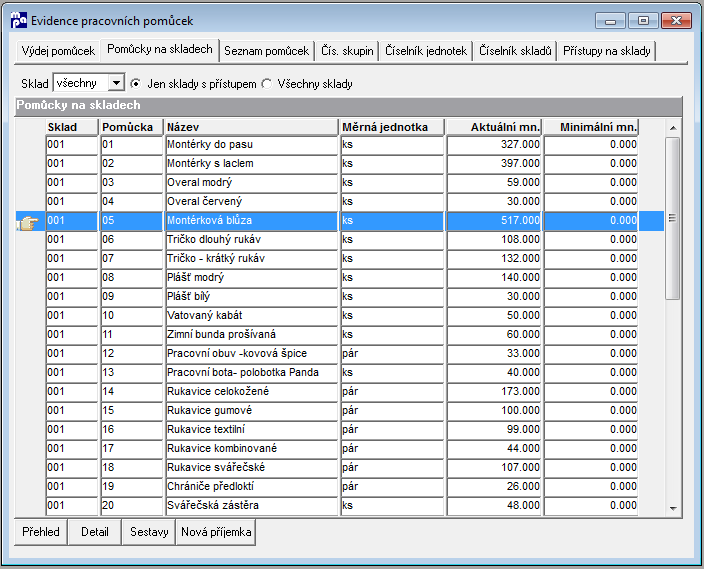Click quantity 517.000 in selected row
The height and width of the screenshot is (569, 704).
pos(494,221)
